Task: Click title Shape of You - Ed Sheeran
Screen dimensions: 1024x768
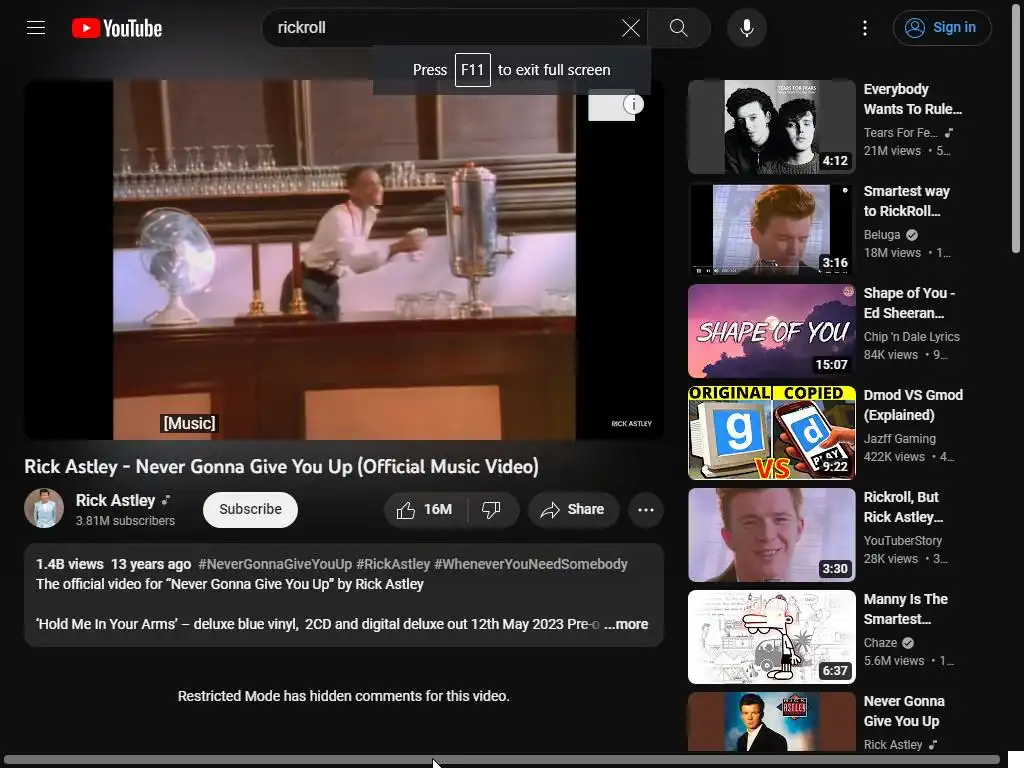Action: (908, 303)
